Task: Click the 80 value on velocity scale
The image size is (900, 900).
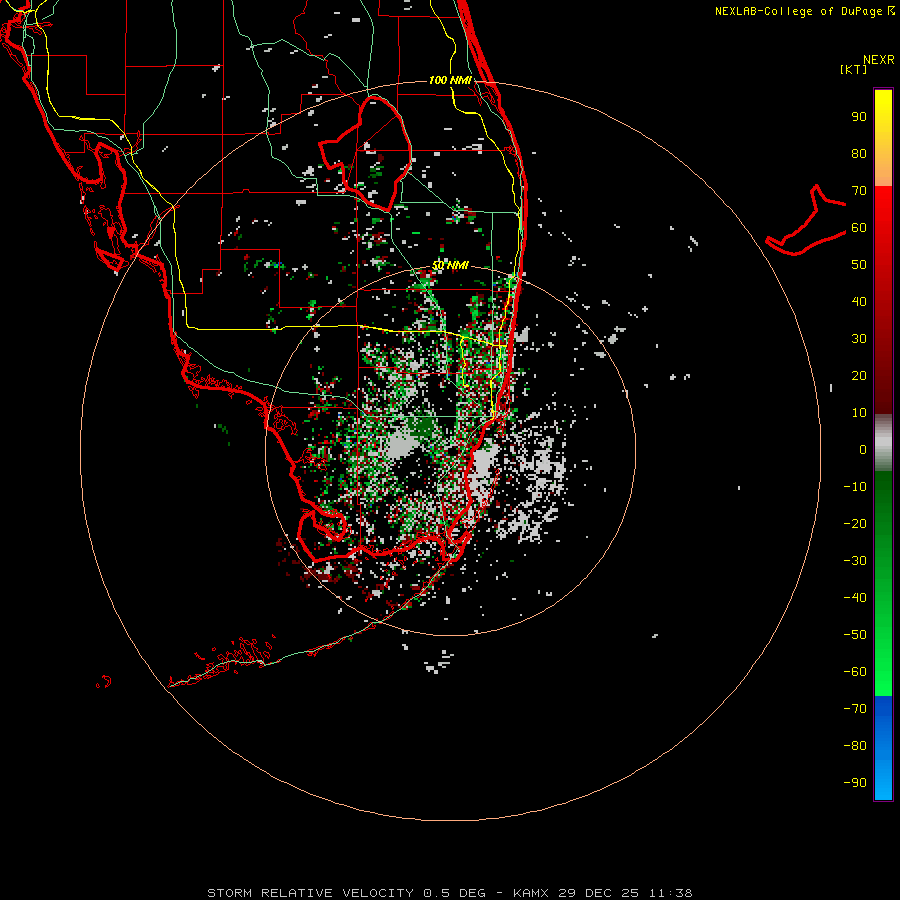Action: [859, 154]
